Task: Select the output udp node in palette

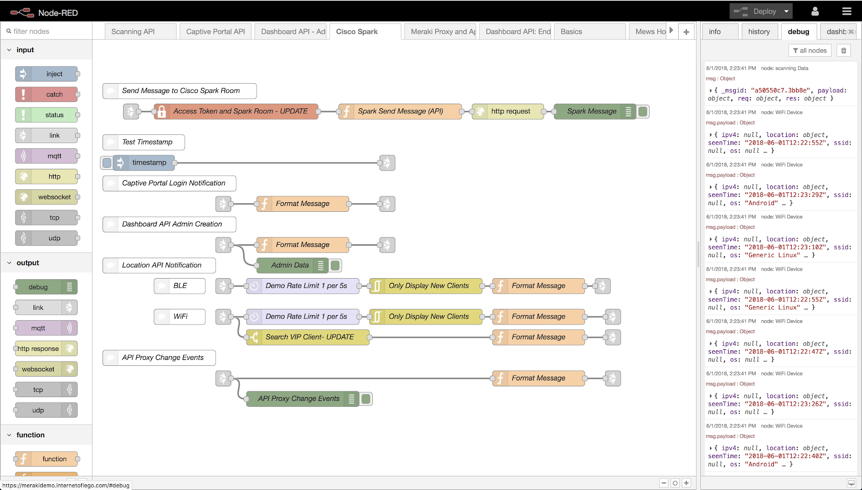Action: (x=46, y=410)
